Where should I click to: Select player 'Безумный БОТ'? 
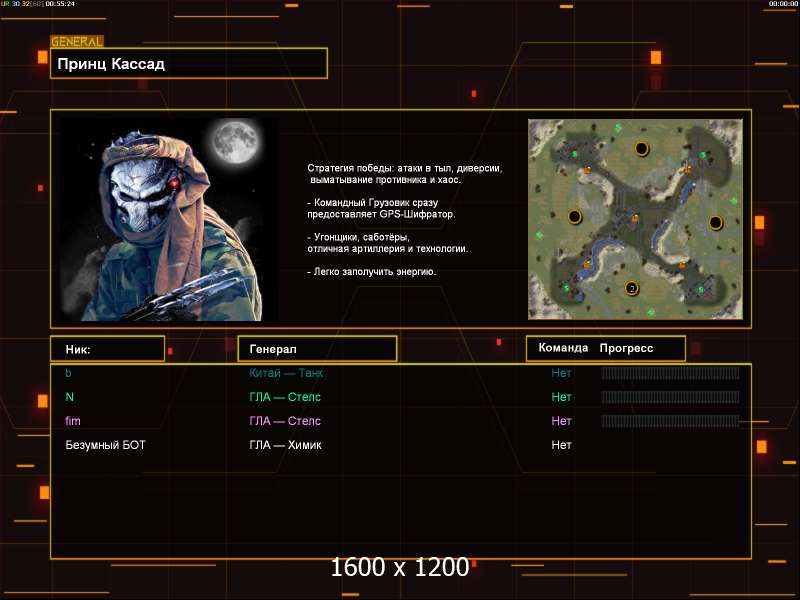[x=105, y=445]
